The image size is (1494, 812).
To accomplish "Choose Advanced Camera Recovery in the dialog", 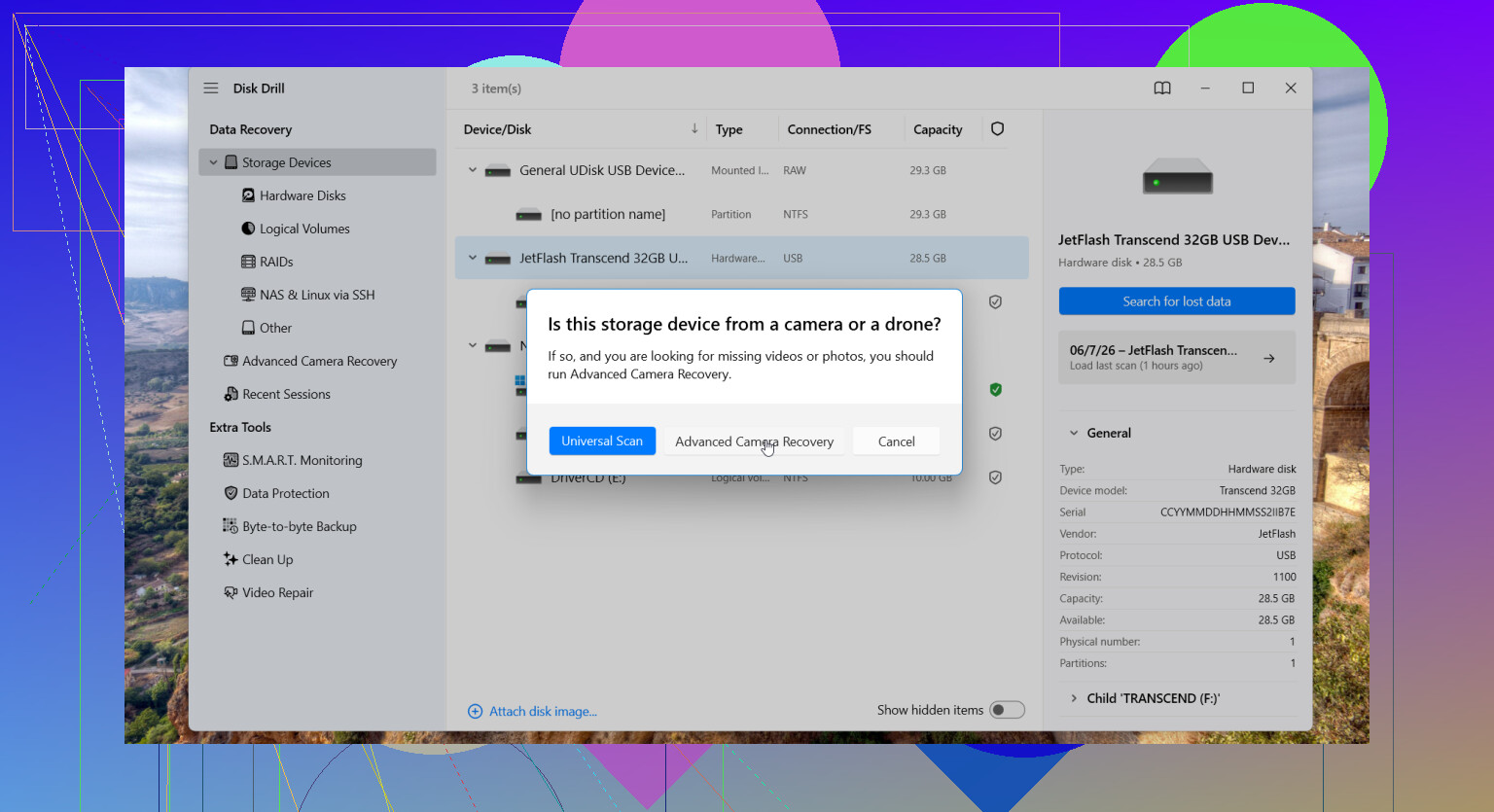I will pyautogui.click(x=755, y=441).
